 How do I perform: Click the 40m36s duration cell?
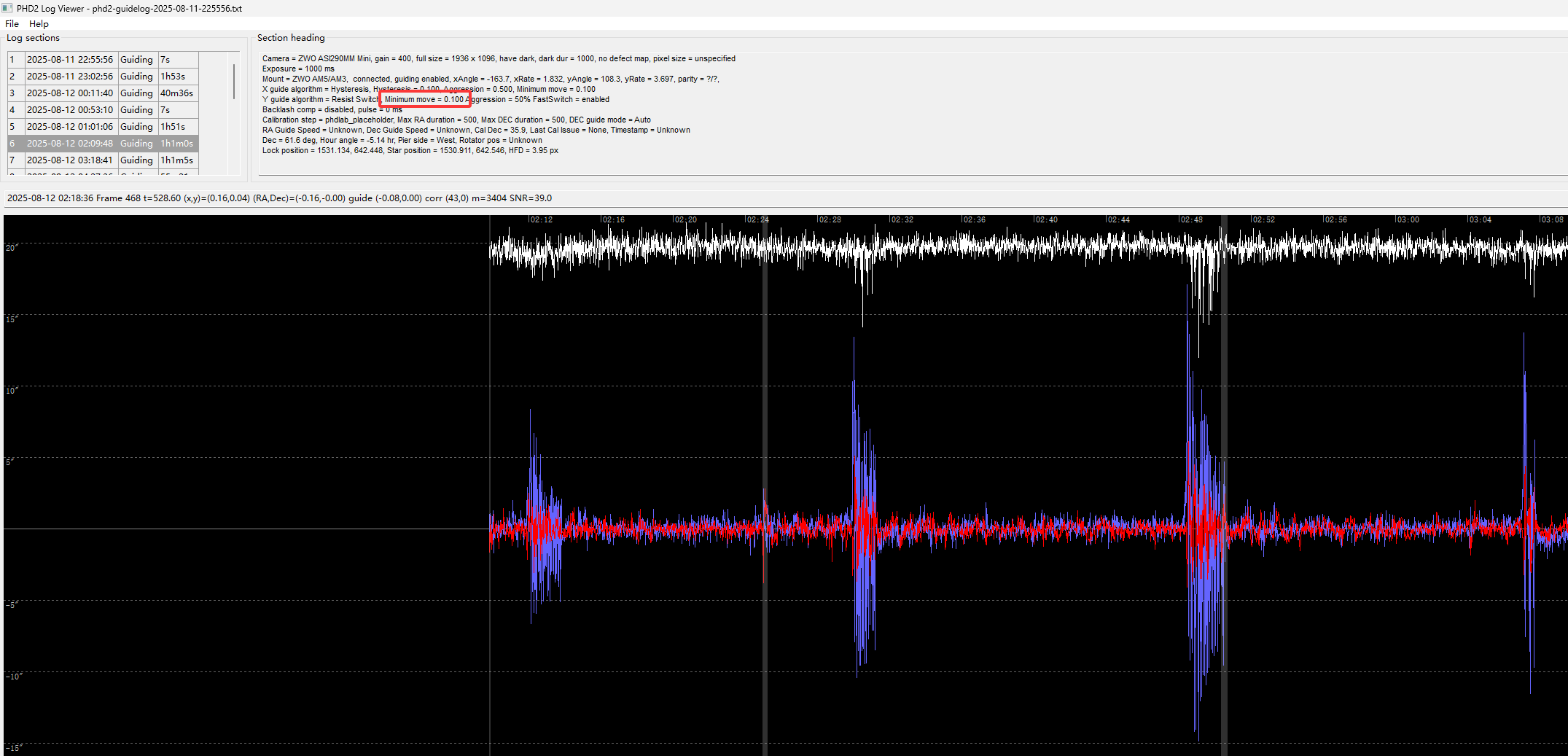[x=178, y=93]
